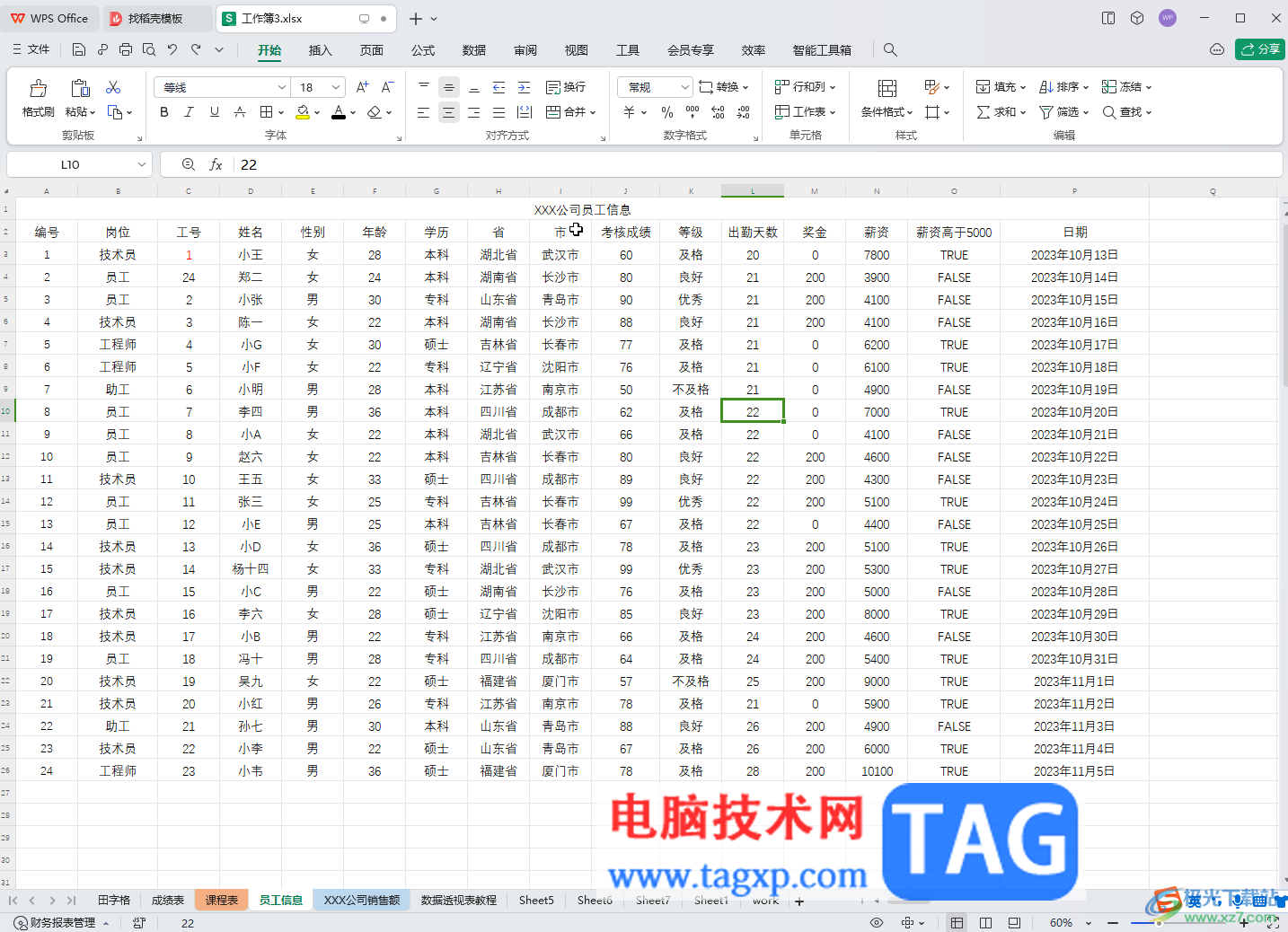This screenshot has height=932, width=1288.
Task: Open the search magnifier in ribbon tab bar
Action: coord(890,49)
